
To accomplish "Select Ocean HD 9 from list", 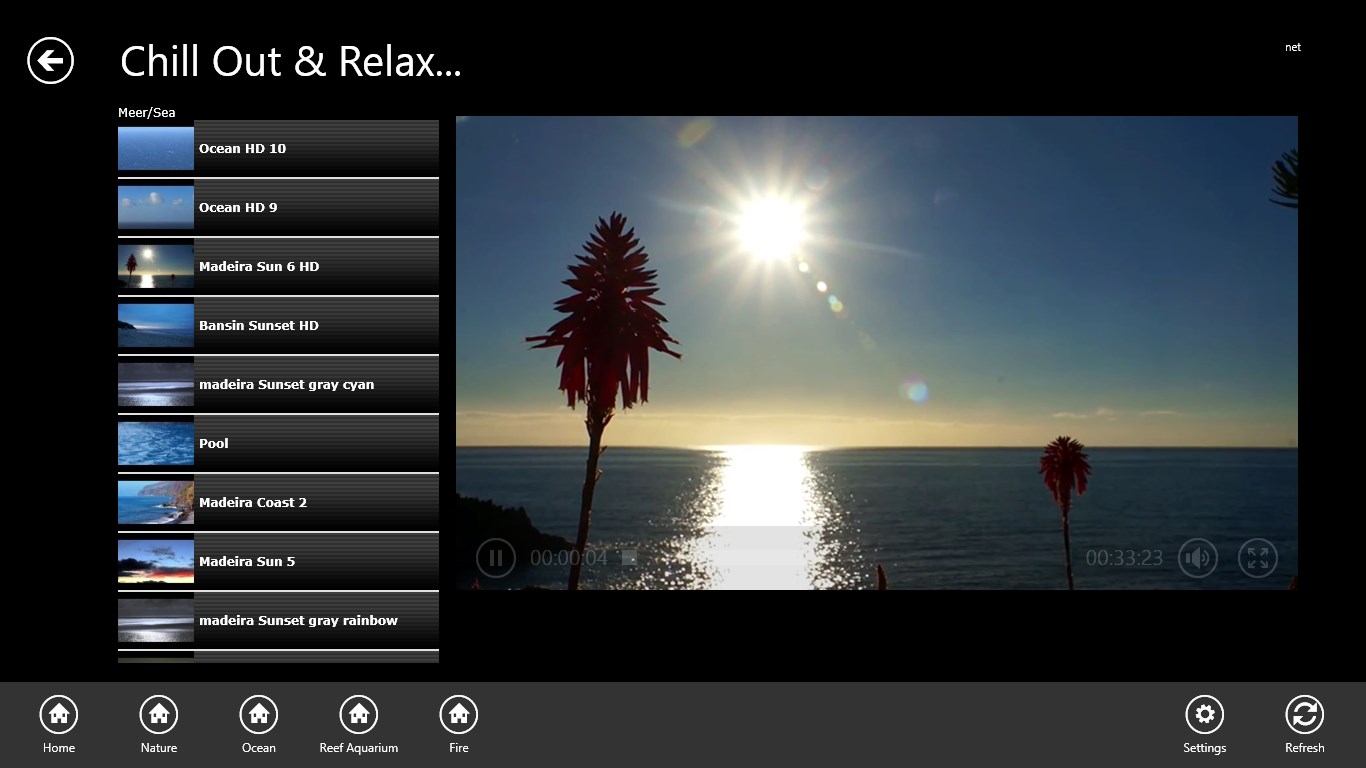I will point(278,208).
